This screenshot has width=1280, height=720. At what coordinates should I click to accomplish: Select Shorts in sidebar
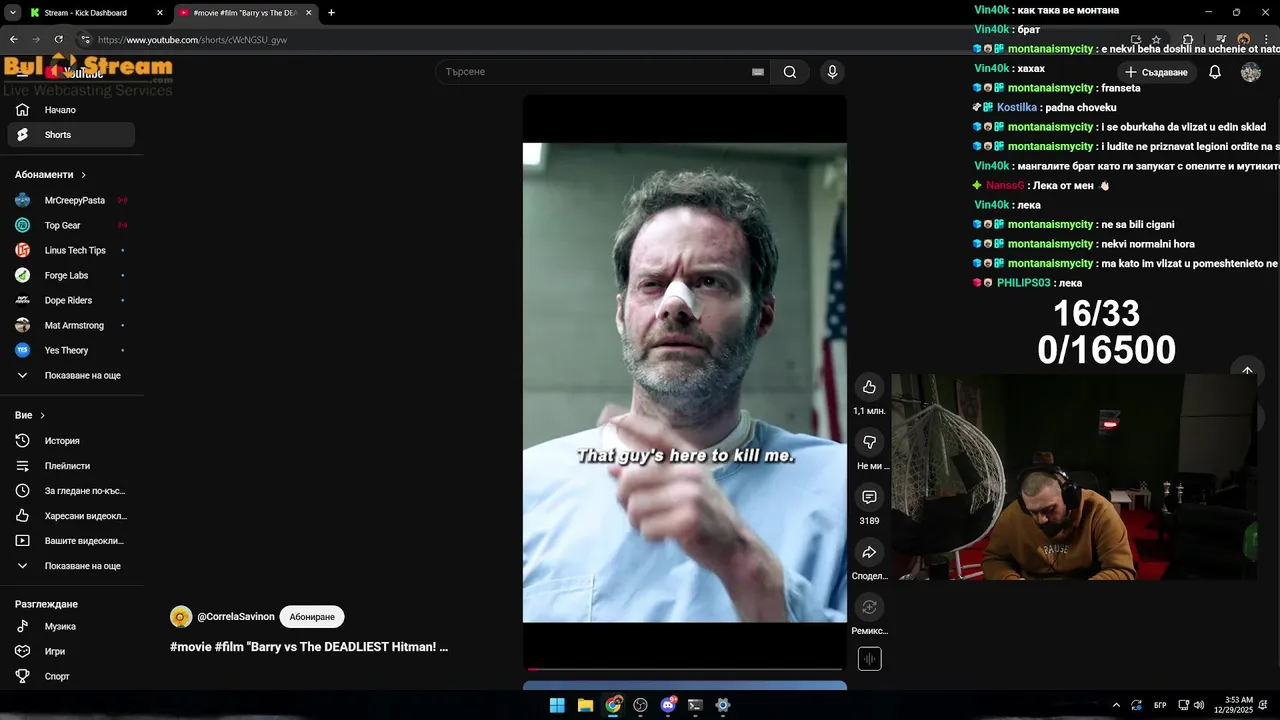click(71, 135)
